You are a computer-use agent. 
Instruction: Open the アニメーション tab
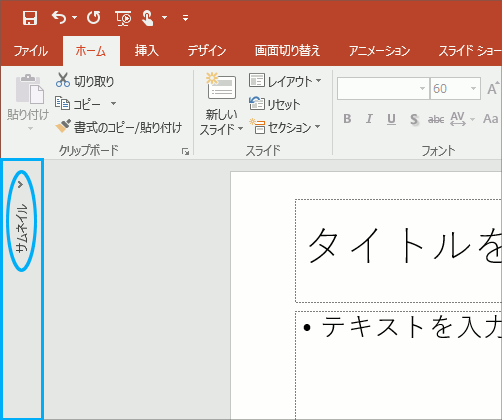pos(379,51)
